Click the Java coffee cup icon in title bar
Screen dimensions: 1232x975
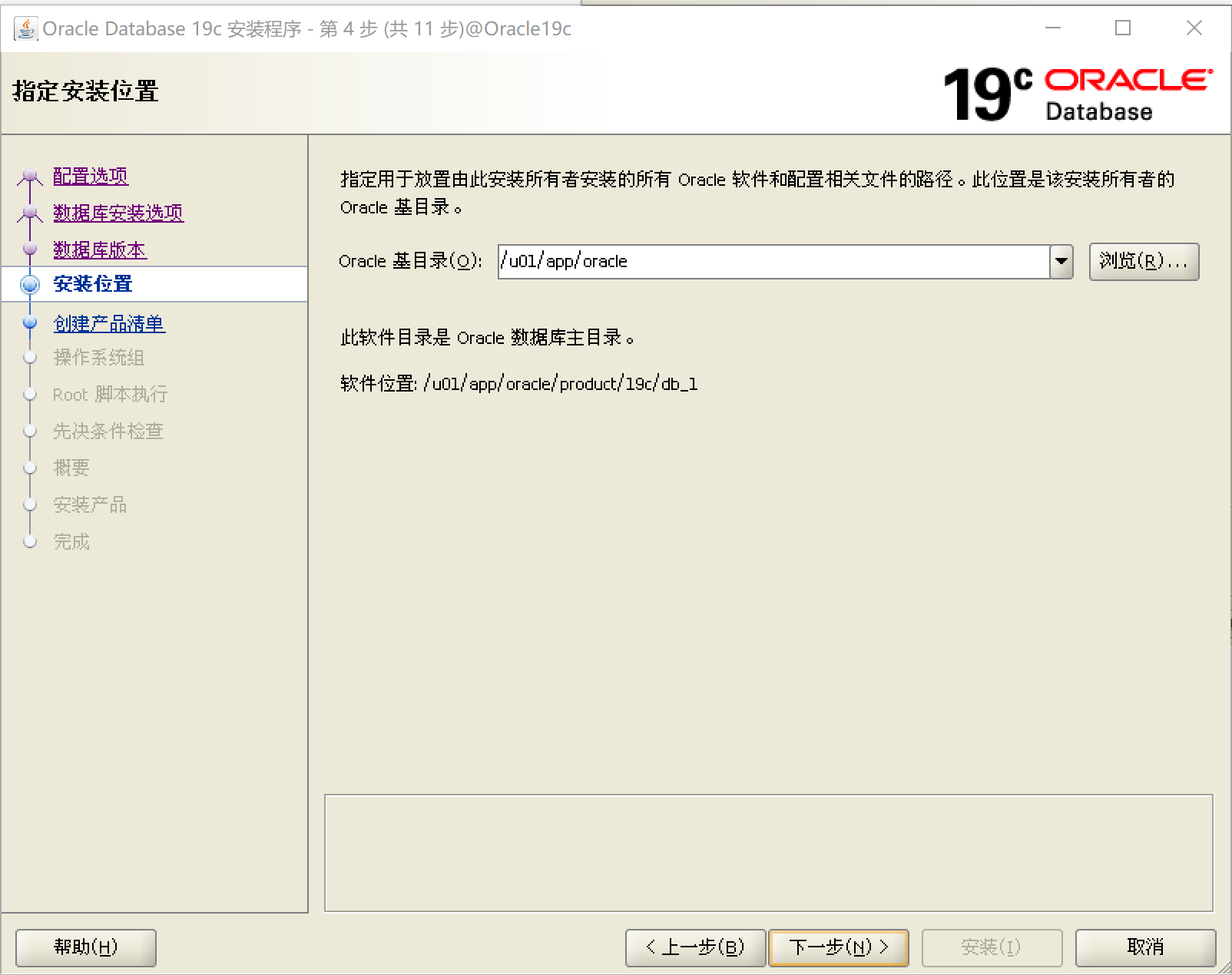pos(25,28)
